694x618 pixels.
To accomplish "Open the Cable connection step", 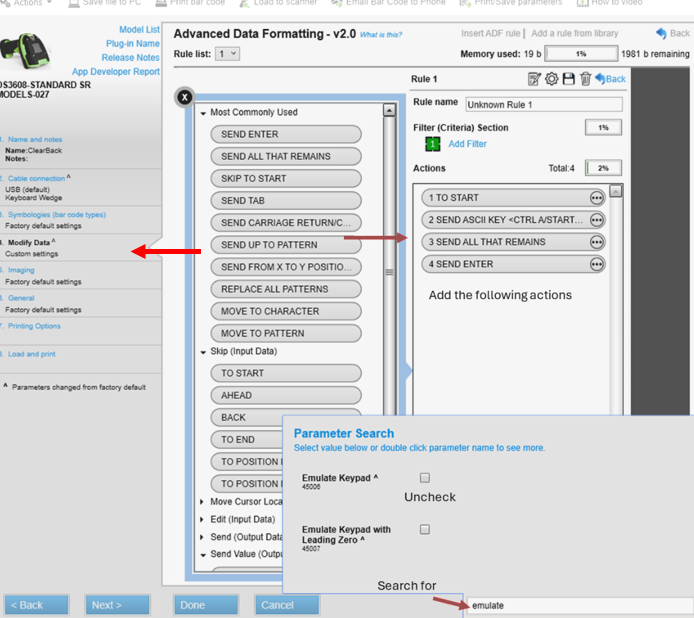I will point(36,178).
